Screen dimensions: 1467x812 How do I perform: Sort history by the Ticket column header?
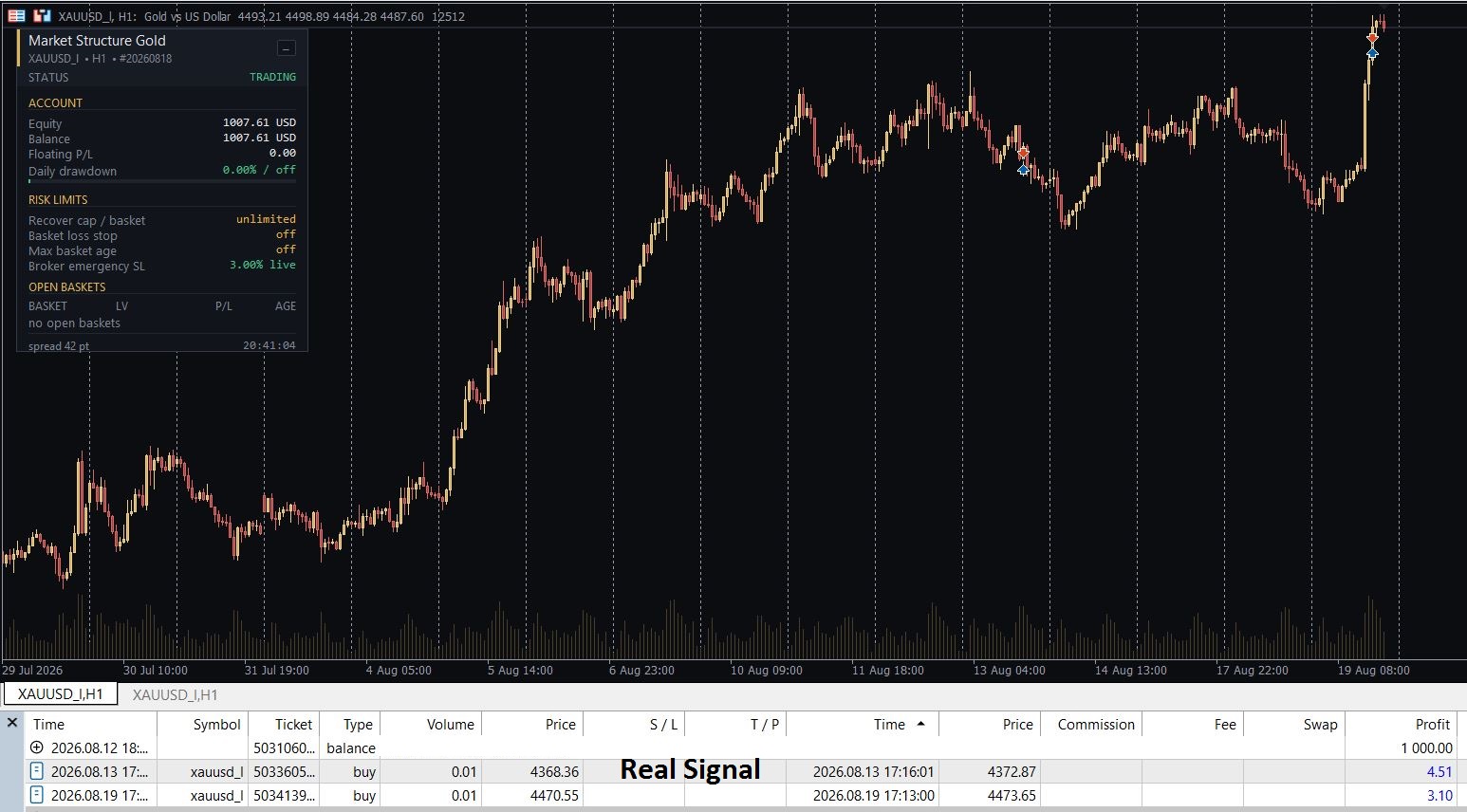[293, 724]
